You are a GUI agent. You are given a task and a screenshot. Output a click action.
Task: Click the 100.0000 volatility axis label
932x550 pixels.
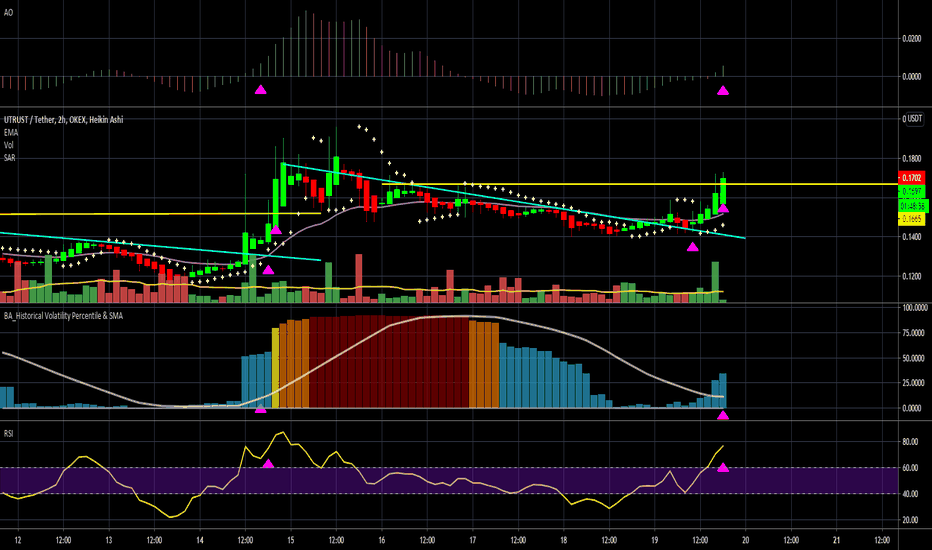[x=915, y=308]
